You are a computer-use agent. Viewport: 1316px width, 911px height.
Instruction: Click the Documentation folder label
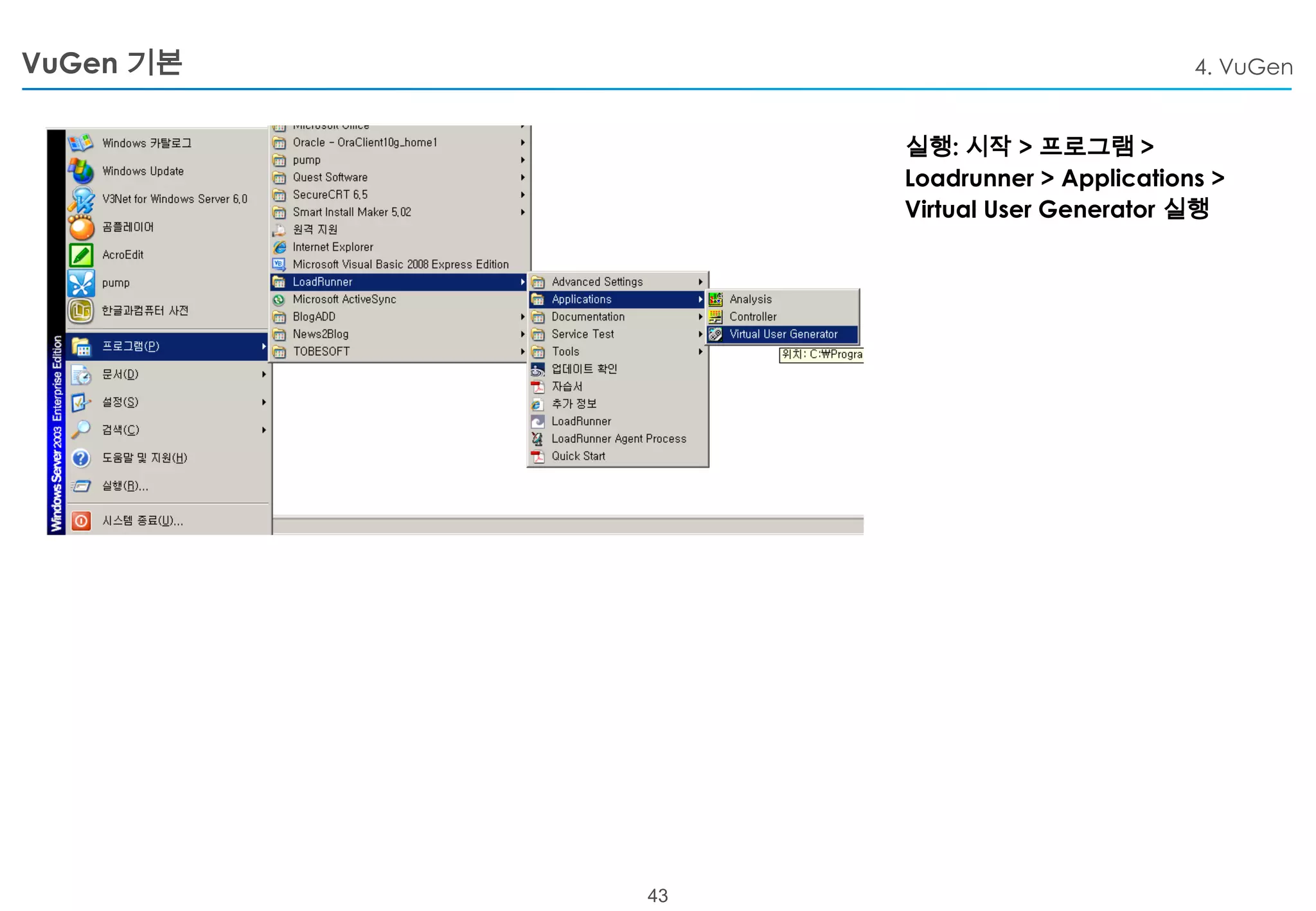tap(588, 317)
